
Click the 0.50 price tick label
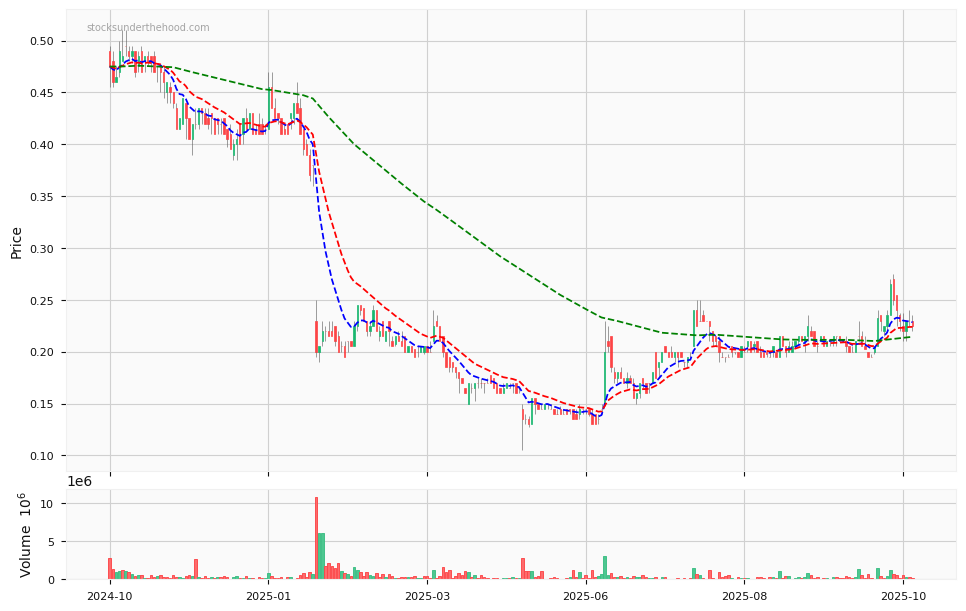(x=42, y=42)
